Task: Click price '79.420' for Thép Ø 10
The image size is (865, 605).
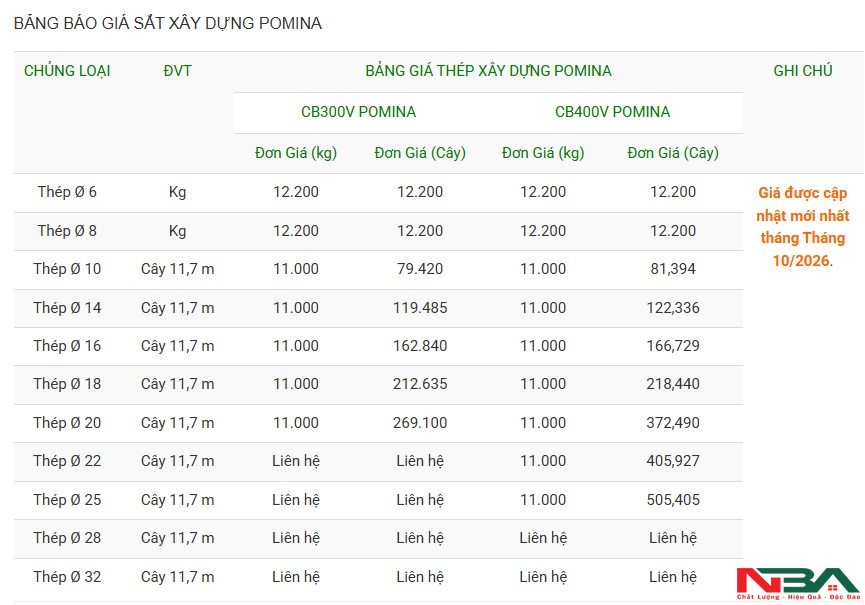Action: pyautogui.click(x=420, y=269)
